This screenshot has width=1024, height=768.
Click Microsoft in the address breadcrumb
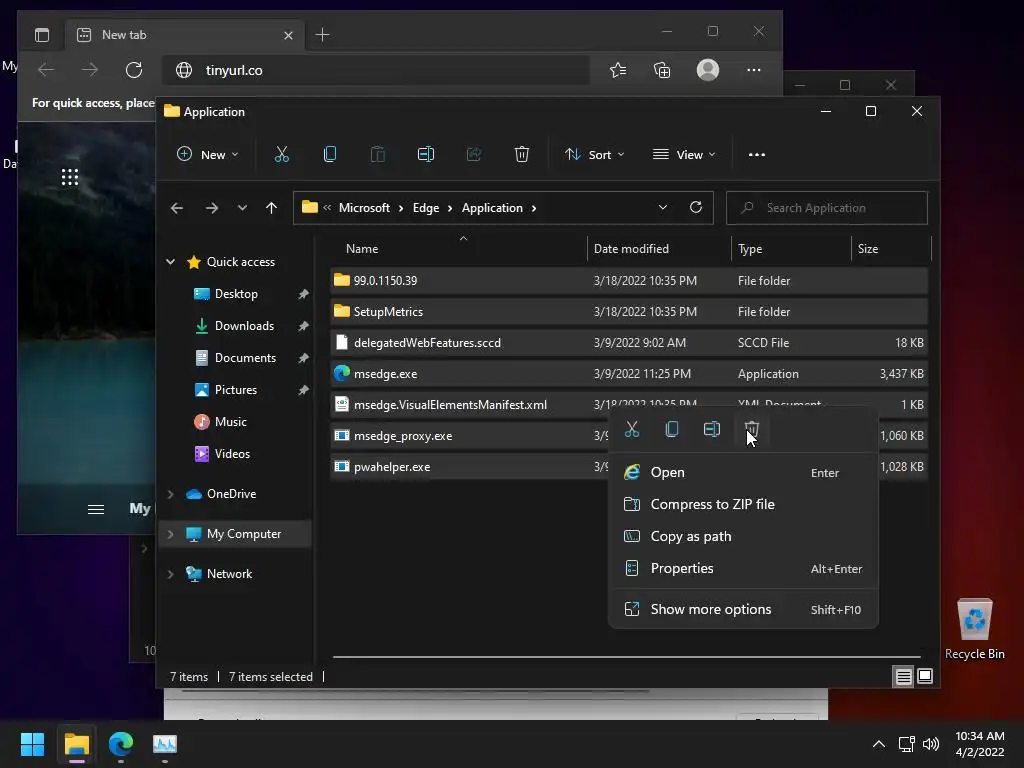pyautogui.click(x=364, y=208)
